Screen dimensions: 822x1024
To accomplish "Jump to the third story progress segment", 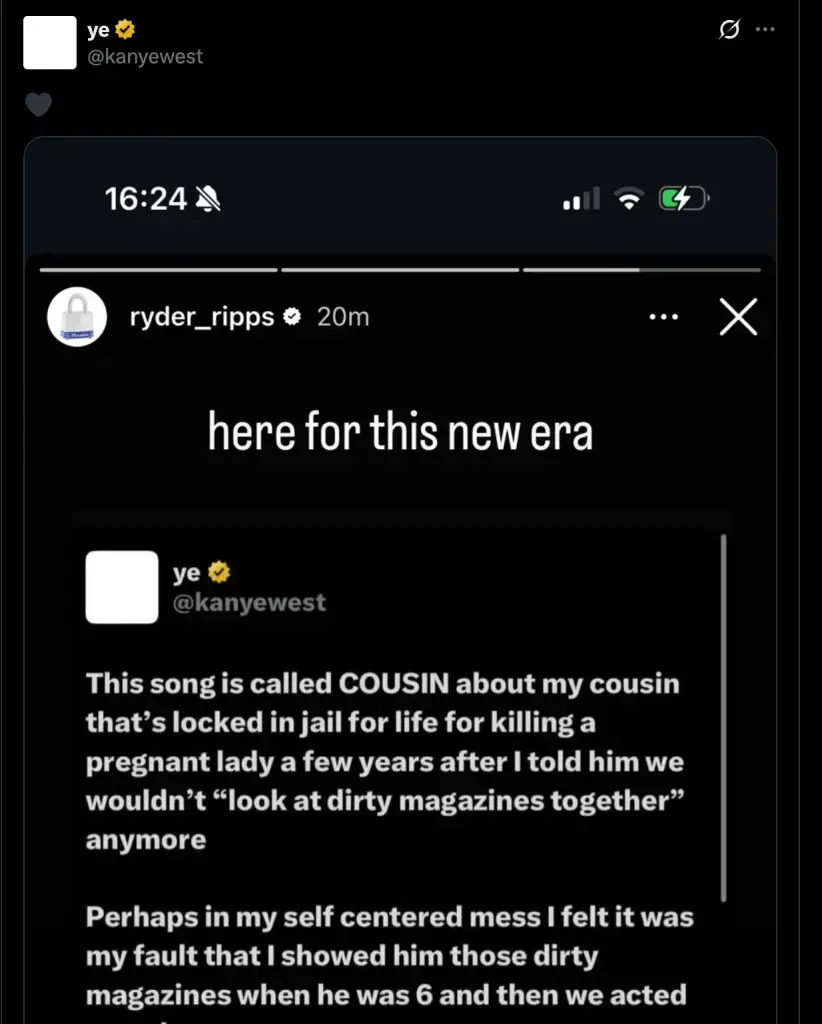I will [640, 269].
